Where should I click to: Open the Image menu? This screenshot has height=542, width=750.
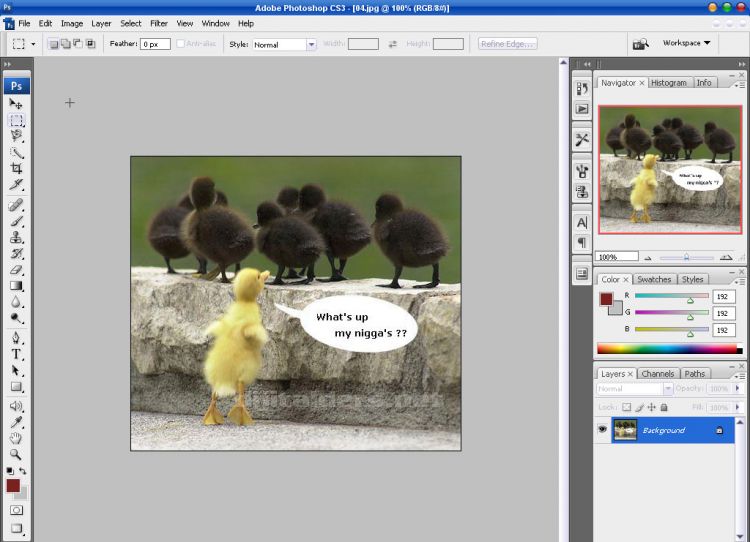72,23
